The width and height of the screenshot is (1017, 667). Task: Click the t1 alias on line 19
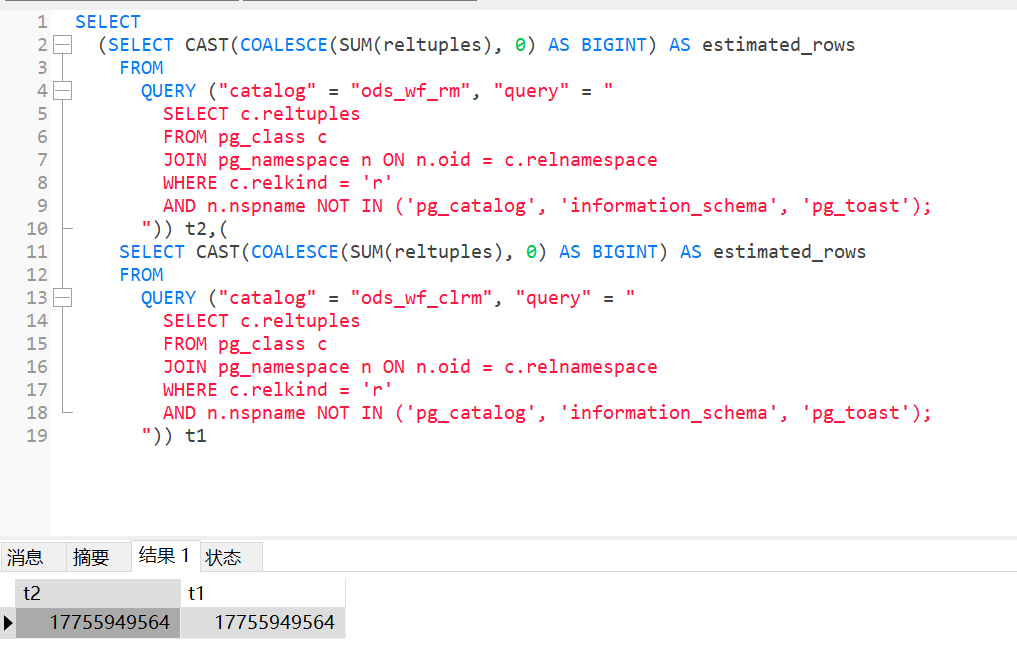tap(196, 436)
